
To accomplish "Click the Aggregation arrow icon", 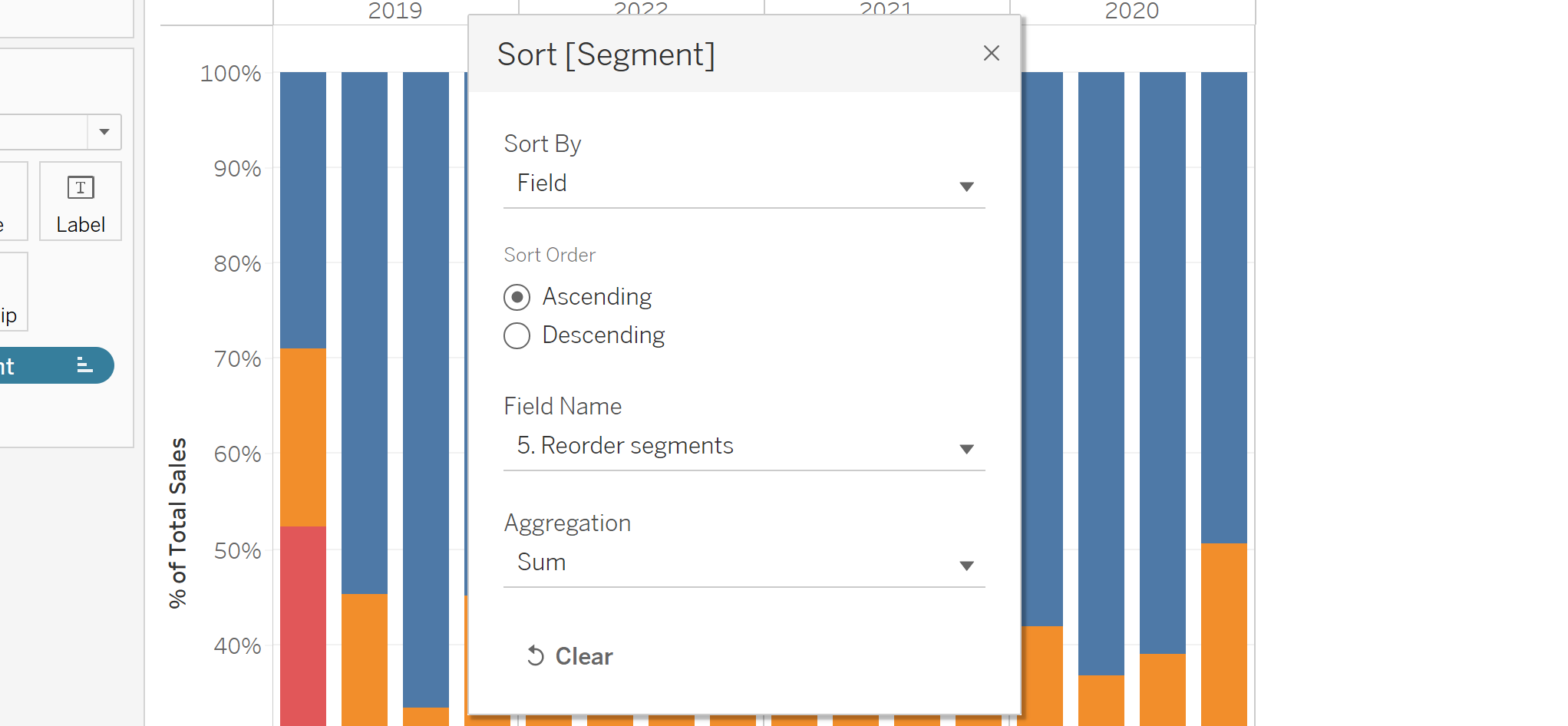I will point(966,566).
